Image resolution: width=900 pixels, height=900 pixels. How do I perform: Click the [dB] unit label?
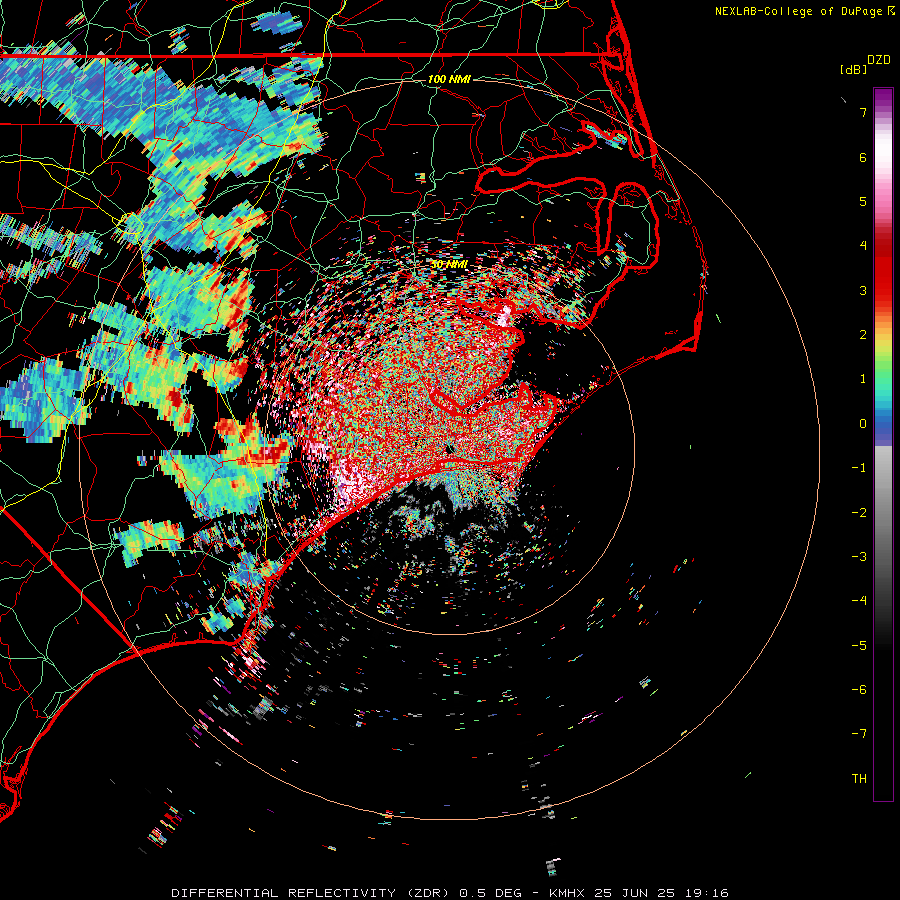854,69
